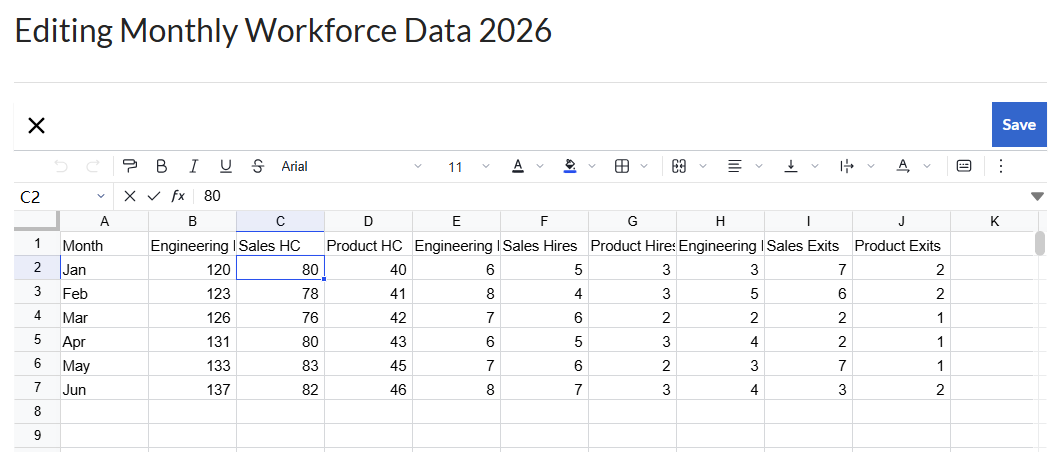
Task: Apply text color with the underlined A icon
Action: tap(518, 166)
